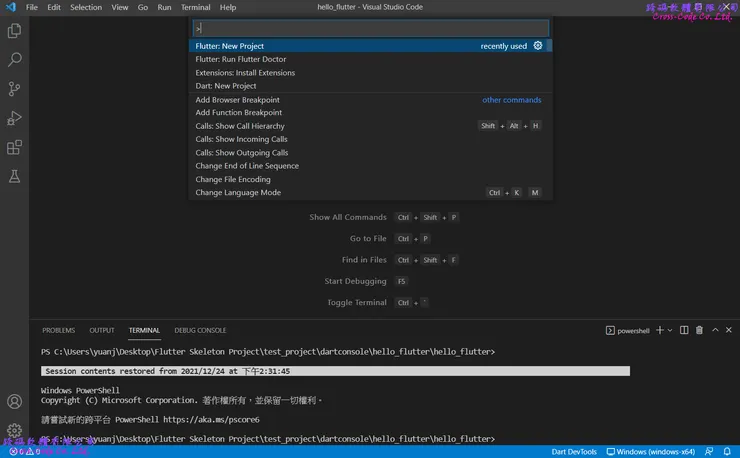Split the terminal pane
This screenshot has width=740, height=458.
[x=684, y=330]
